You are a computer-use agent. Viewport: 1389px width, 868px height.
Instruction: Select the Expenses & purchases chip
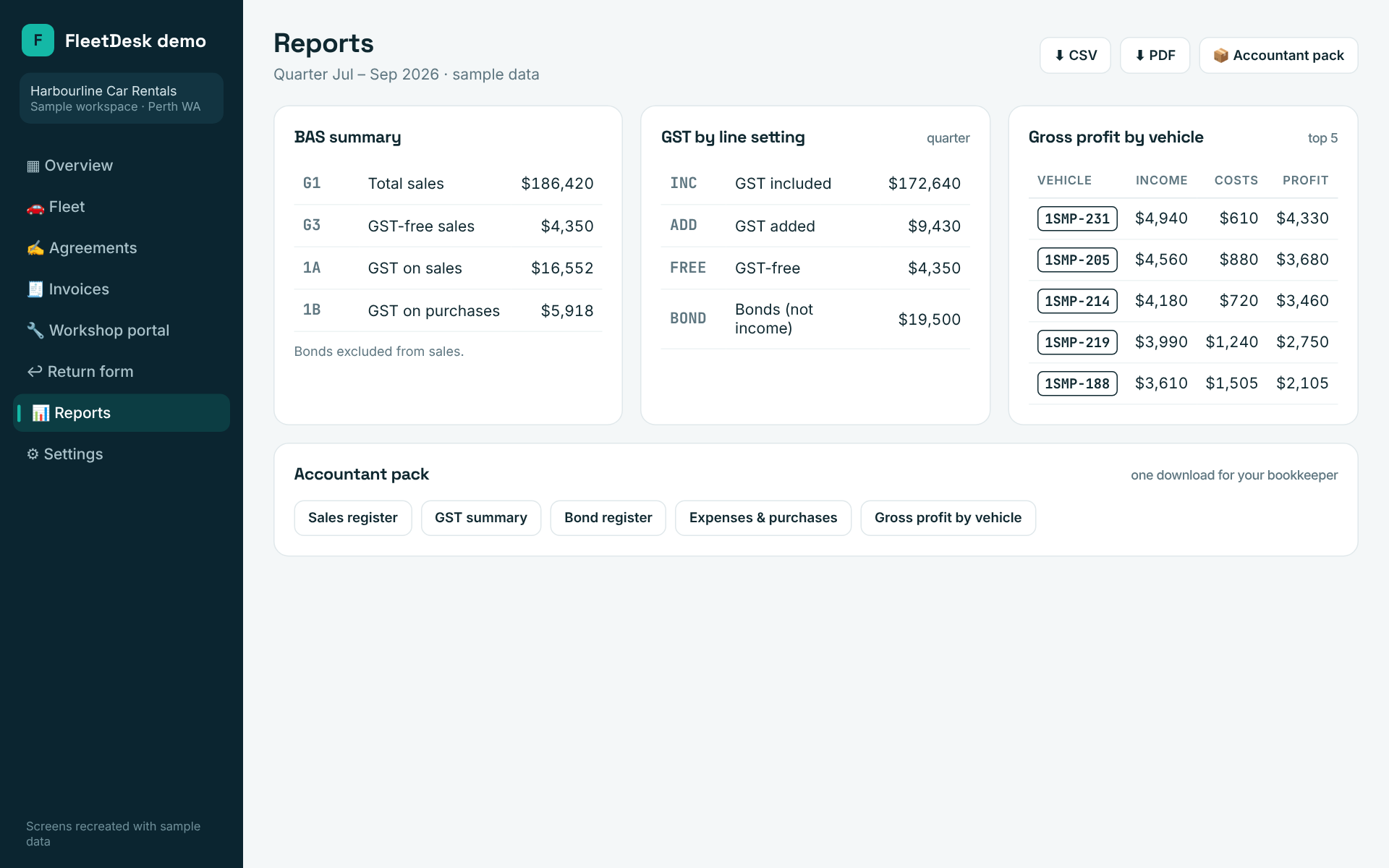point(763,518)
